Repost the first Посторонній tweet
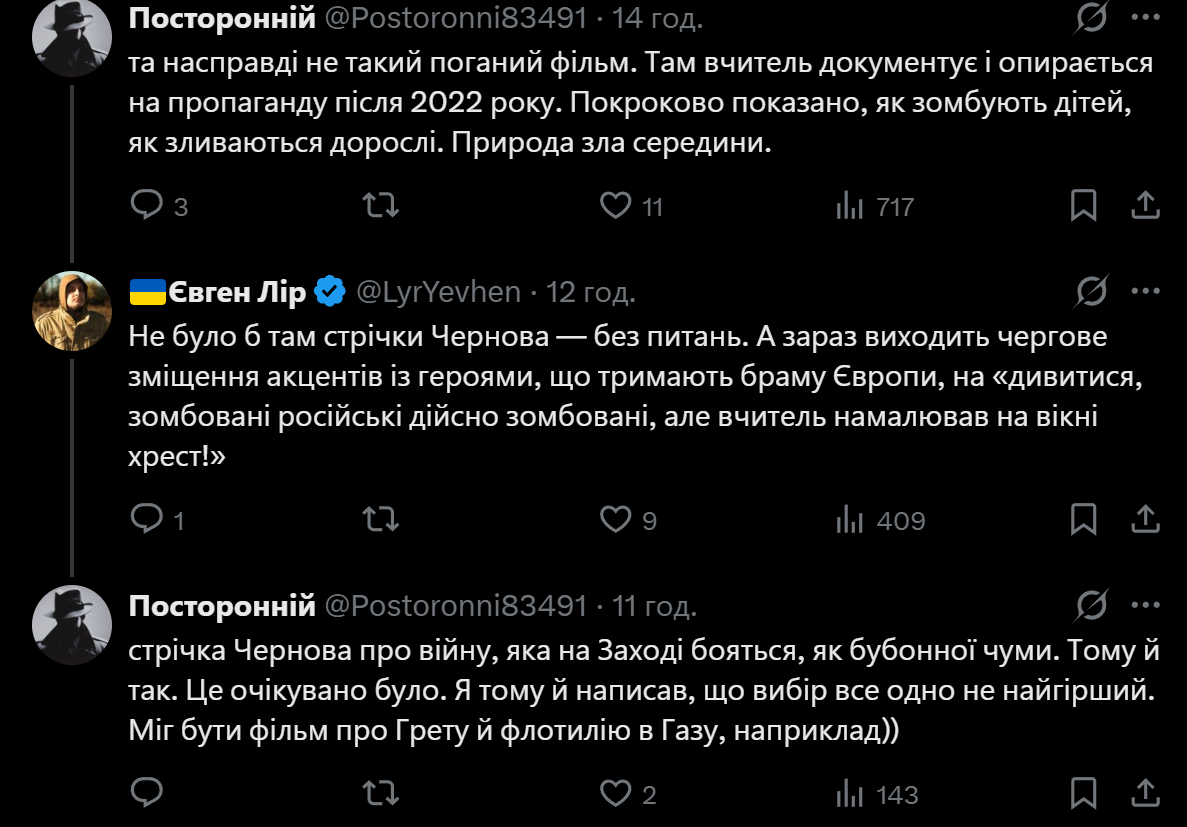This screenshot has width=1187, height=827. (381, 205)
